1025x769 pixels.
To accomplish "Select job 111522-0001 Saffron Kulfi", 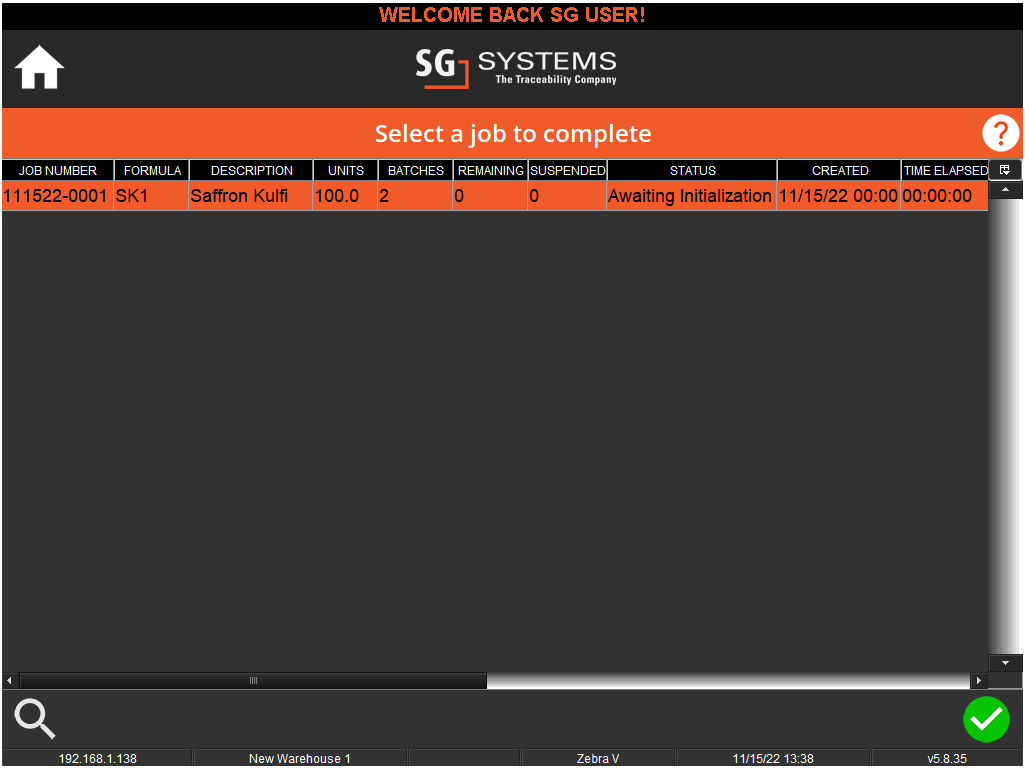I will [300, 196].
